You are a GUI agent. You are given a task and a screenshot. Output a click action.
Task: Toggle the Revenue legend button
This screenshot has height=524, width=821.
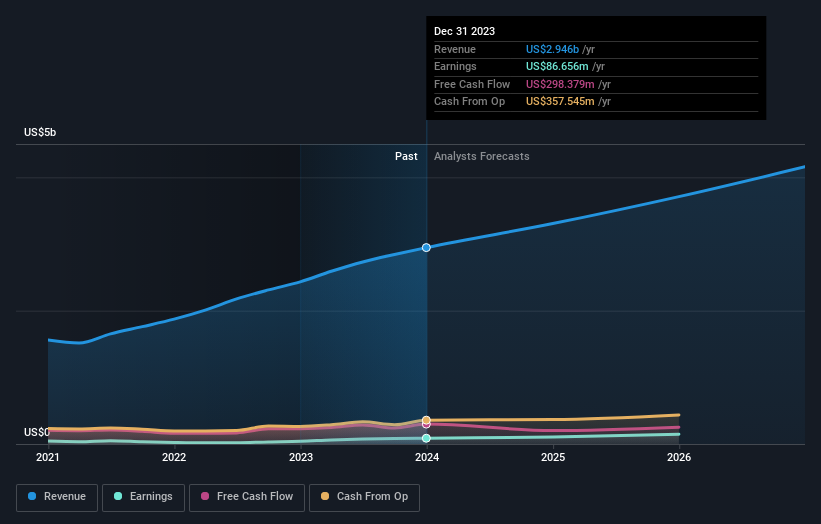pyautogui.click(x=57, y=497)
